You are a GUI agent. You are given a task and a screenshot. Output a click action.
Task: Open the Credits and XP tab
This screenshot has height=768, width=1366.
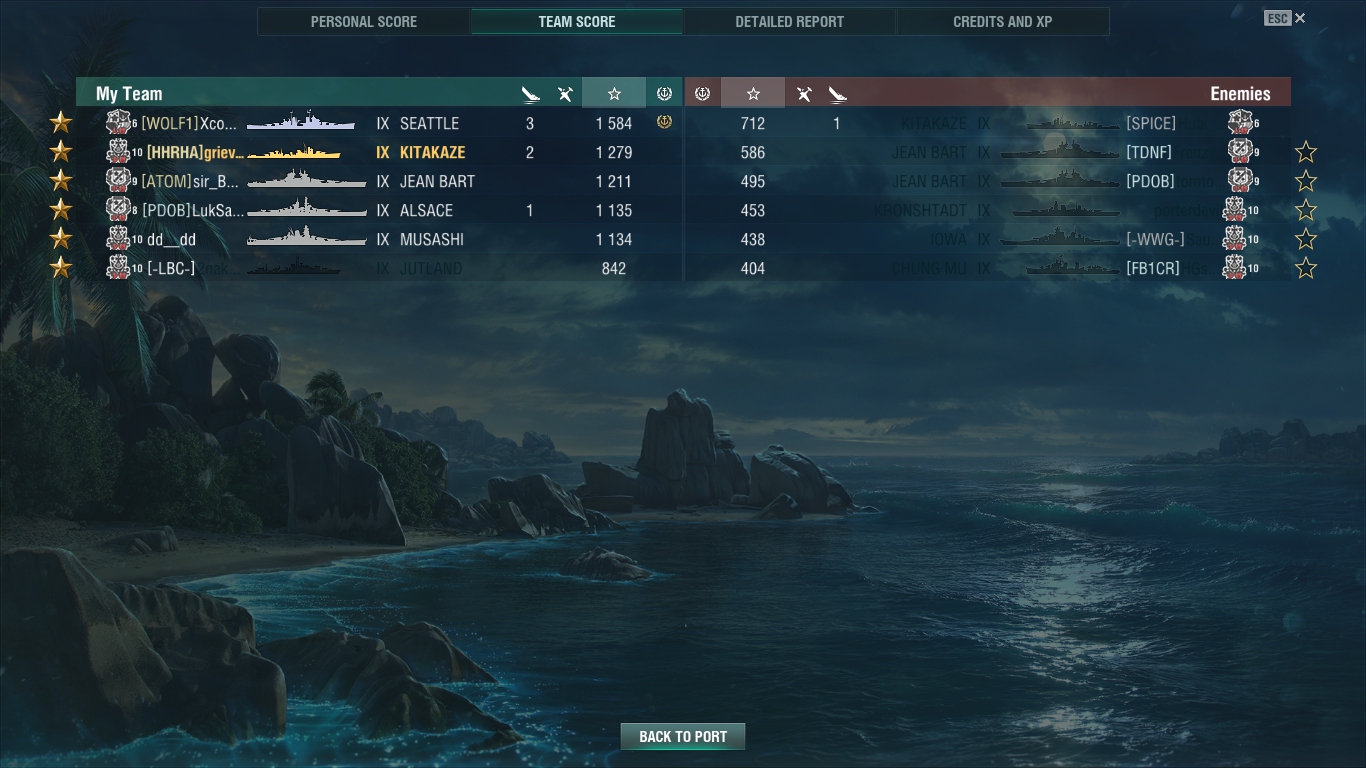[x=1003, y=21]
